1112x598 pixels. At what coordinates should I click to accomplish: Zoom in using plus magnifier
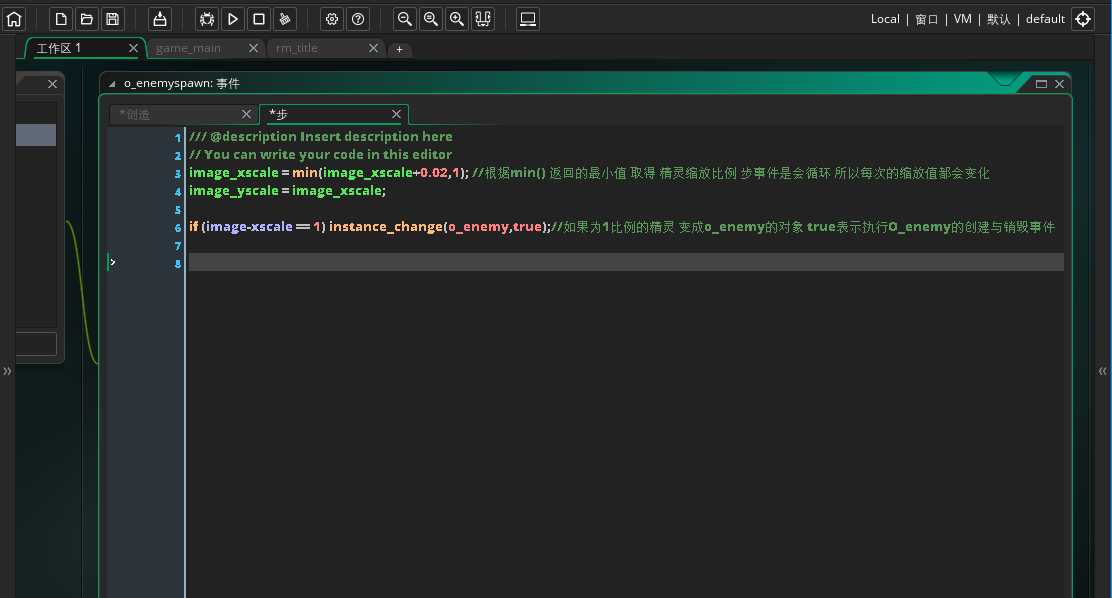click(457, 19)
